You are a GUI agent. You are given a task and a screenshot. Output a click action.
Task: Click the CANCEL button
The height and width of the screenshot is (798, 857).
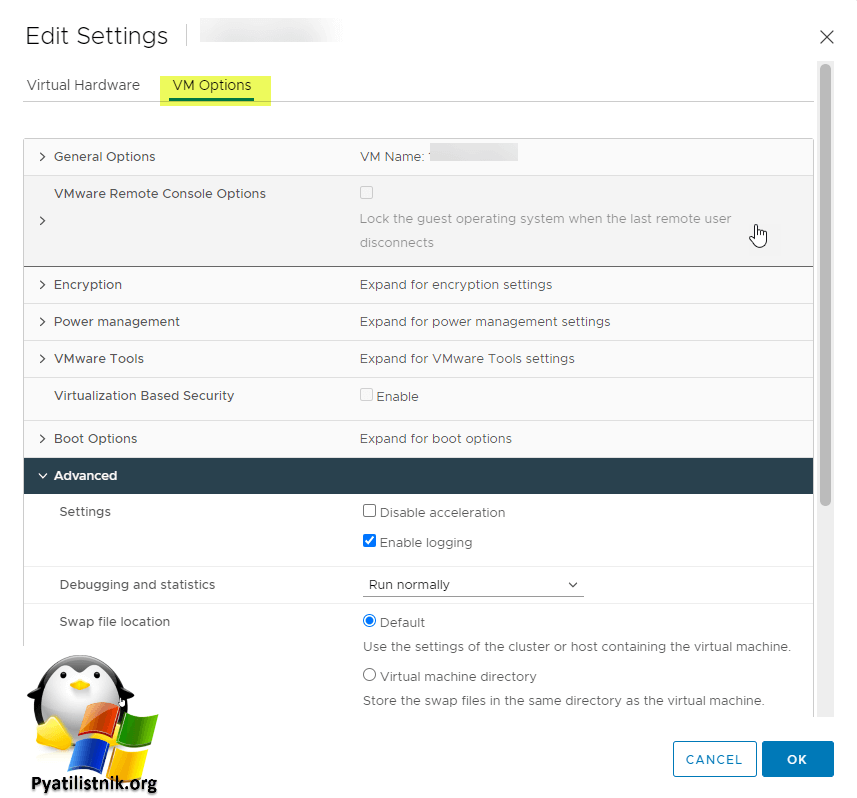point(714,759)
